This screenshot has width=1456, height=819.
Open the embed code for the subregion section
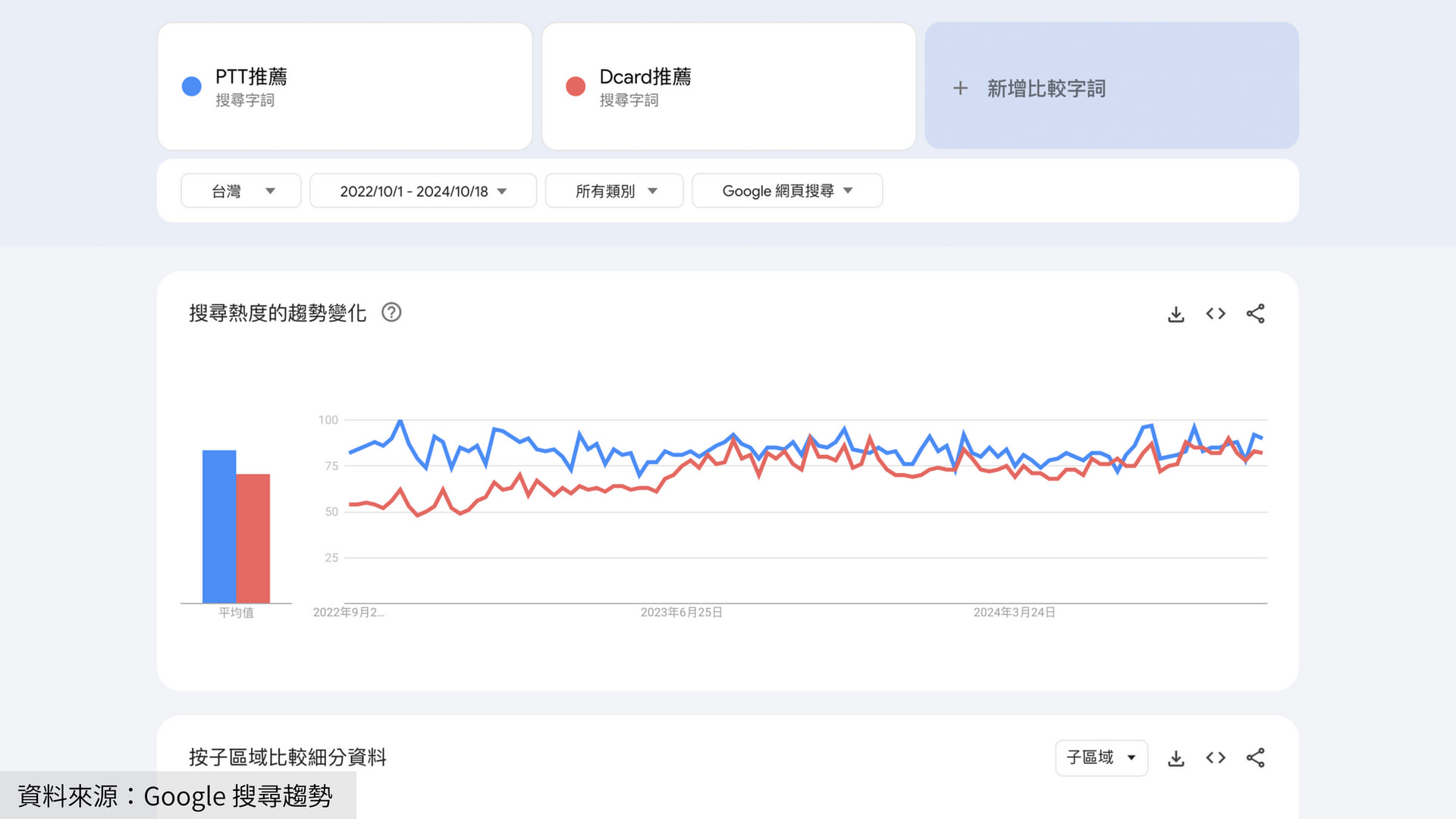1216,758
